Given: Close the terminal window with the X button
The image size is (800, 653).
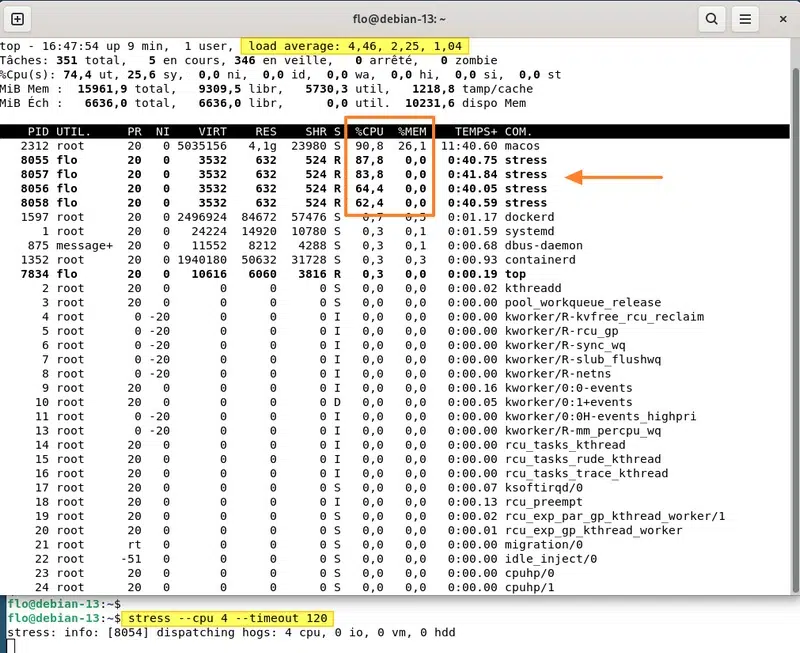Looking at the screenshot, I should (781, 19).
